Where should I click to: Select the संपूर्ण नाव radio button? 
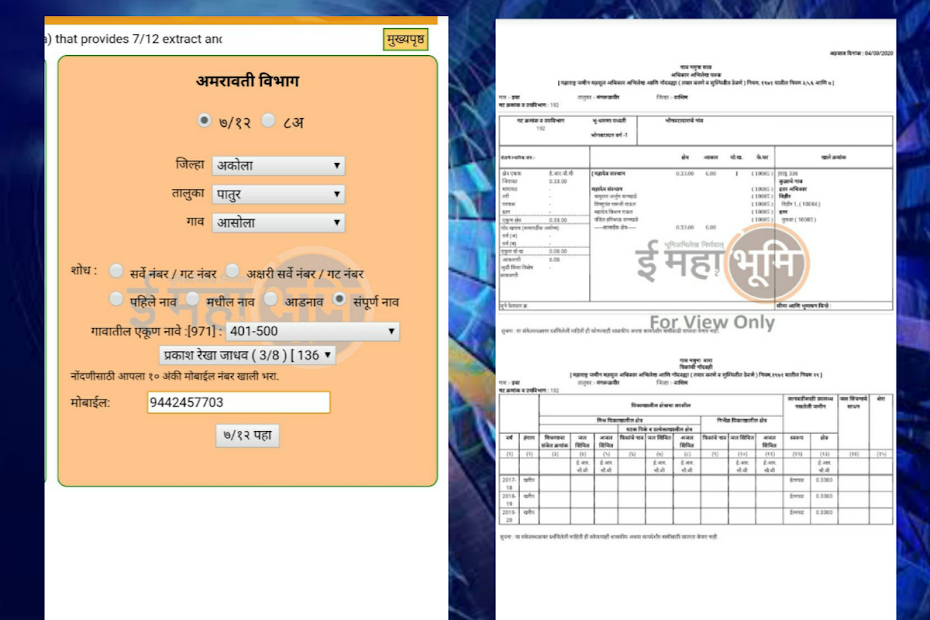(339, 298)
